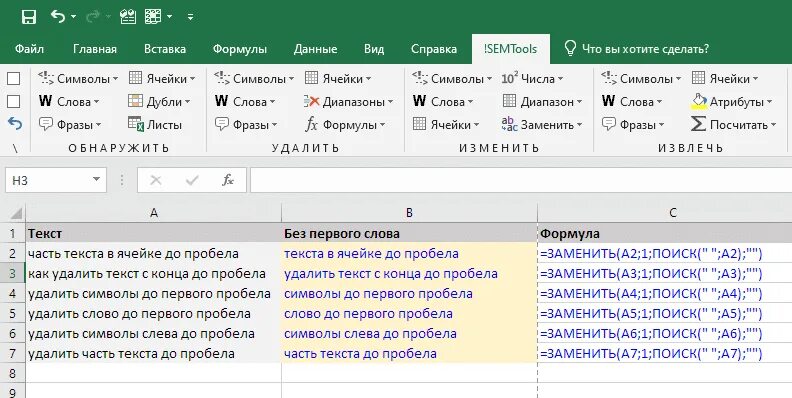The width and height of the screenshot is (792, 398).
Task: Open Заменить menu in ИЗМЕНИТЬ group
Action: pos(542,124)
